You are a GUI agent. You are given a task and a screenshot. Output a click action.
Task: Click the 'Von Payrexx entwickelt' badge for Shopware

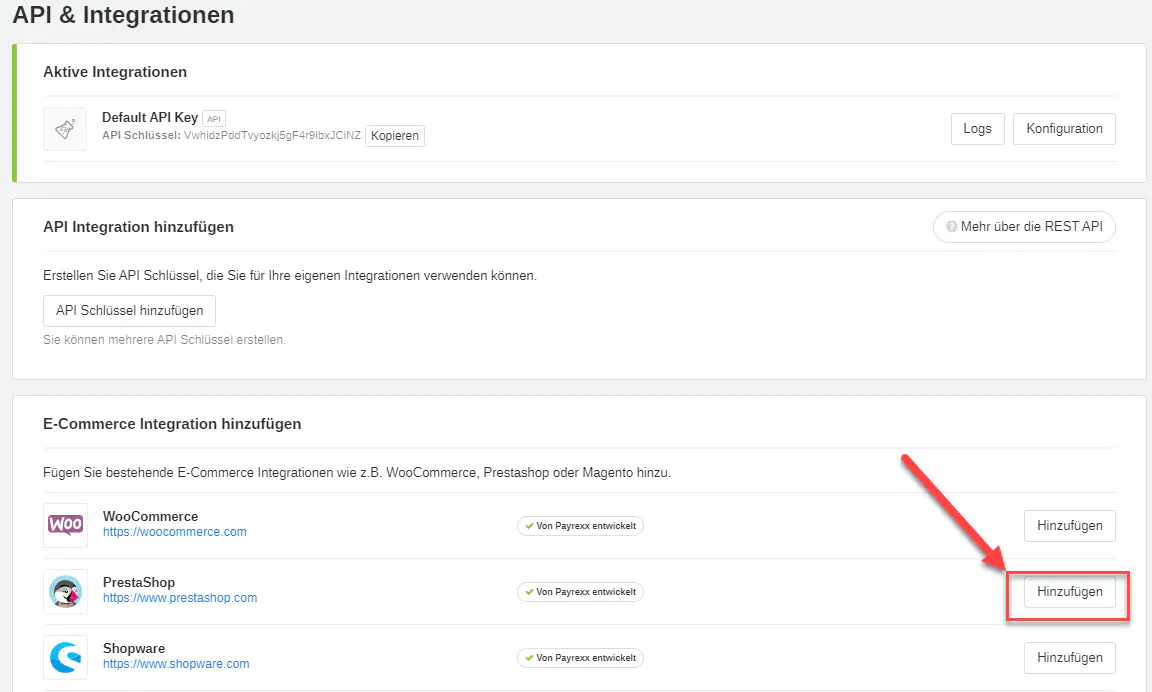tap(580, 658)
